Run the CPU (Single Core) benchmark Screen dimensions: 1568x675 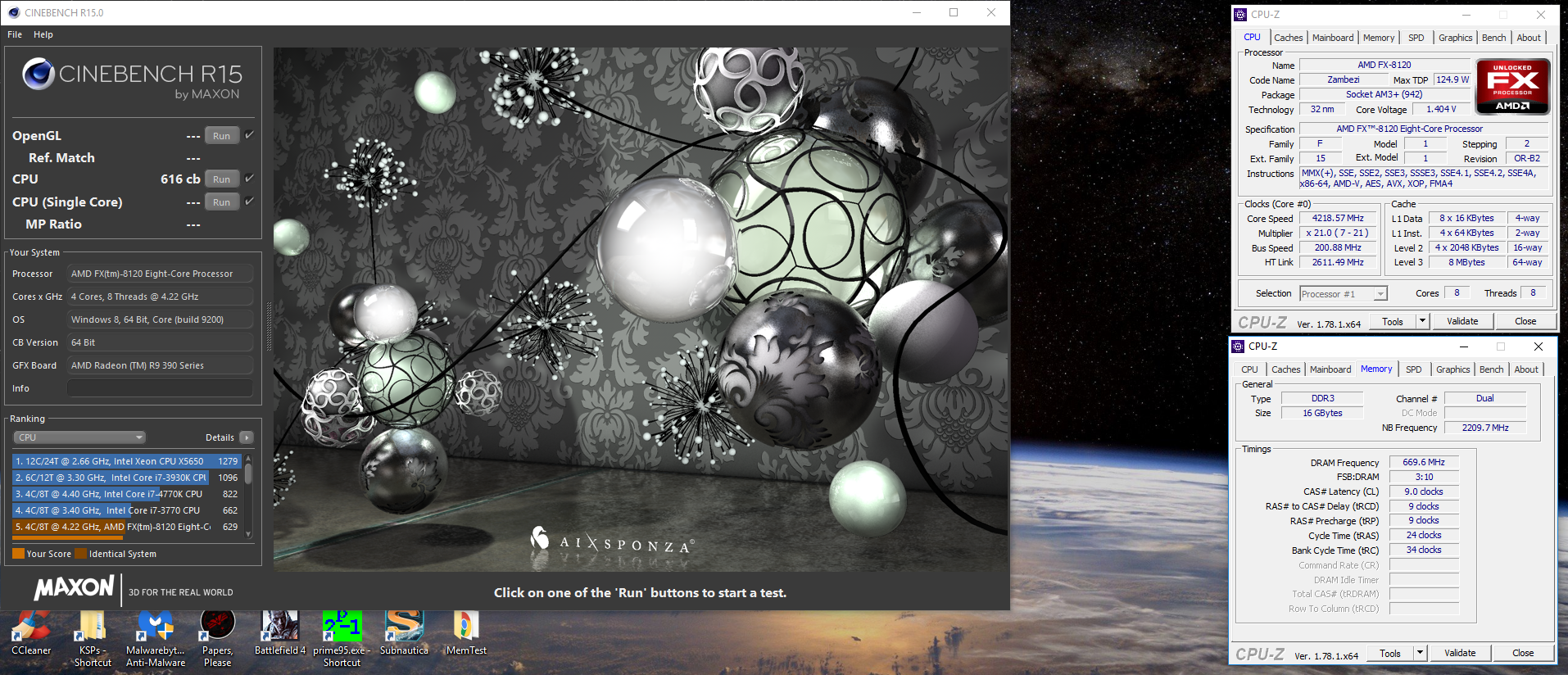click(x=222, y=202)
